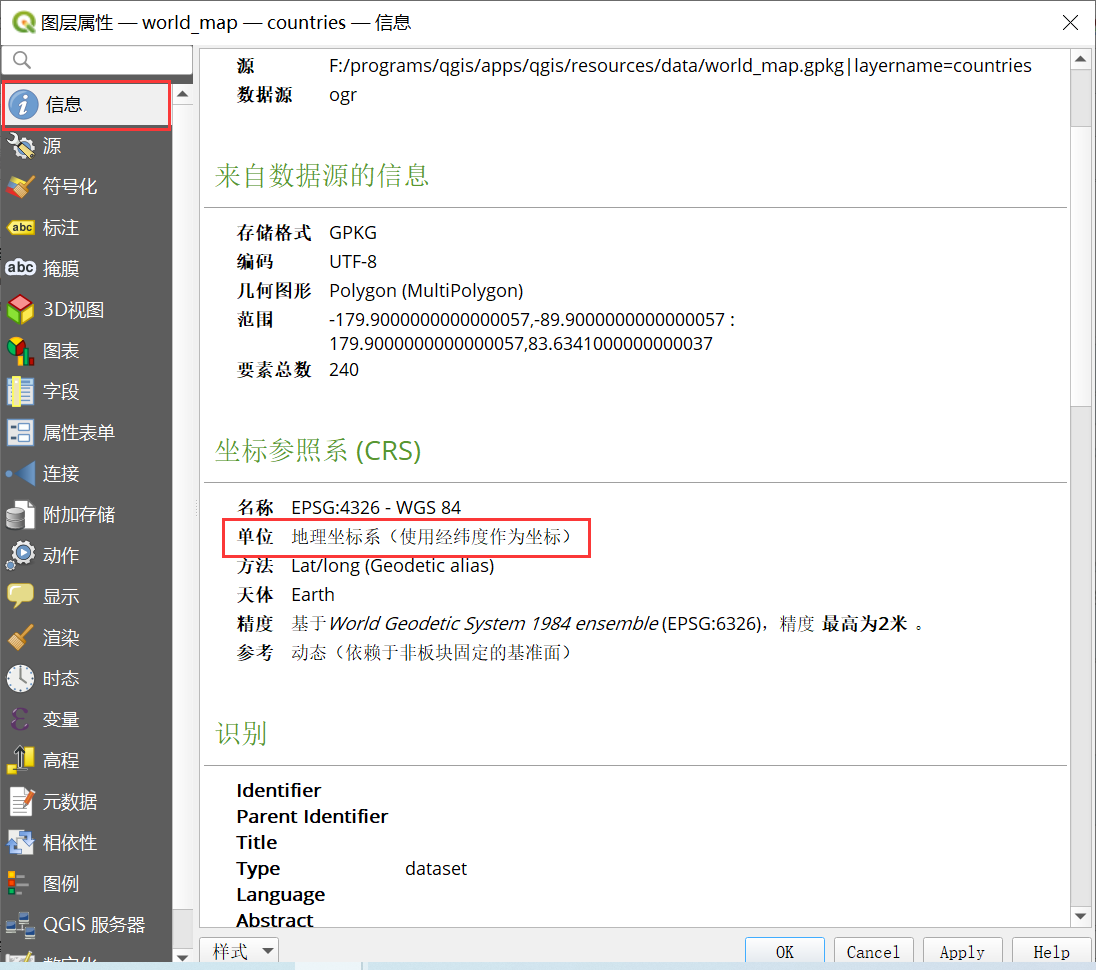Screen dimensions: 1096x970
Task: Click the 'World Geodetic System 1984 ensemble' text
Action: [493, 623]
